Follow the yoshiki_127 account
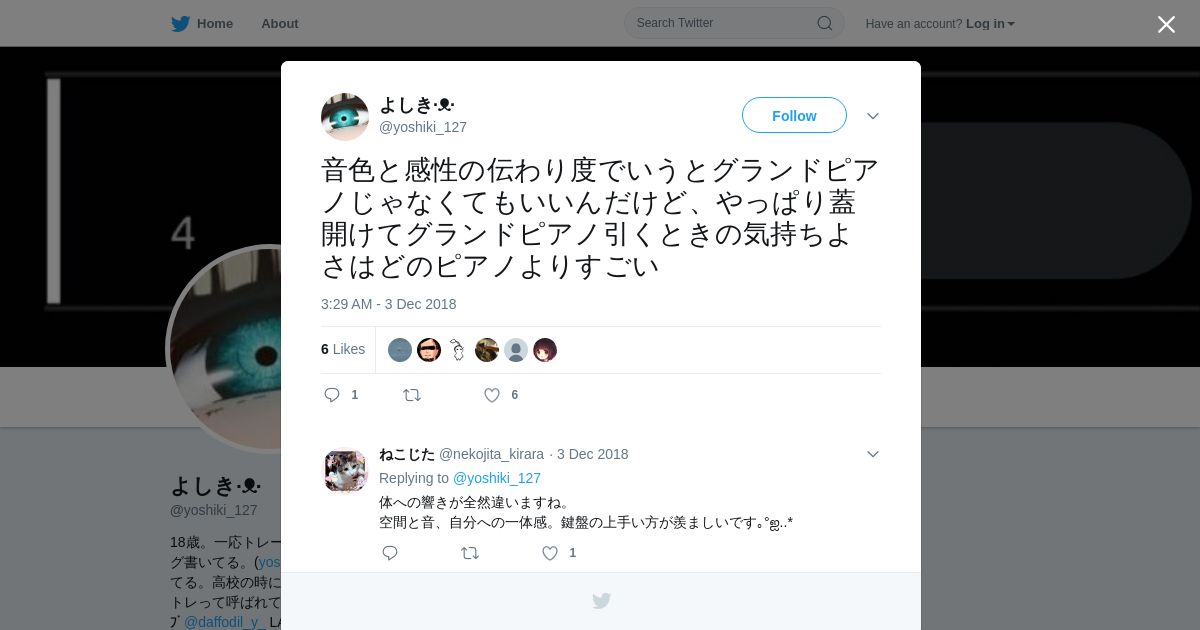This screenshot has width=1200, height=630. pos(794,116)
